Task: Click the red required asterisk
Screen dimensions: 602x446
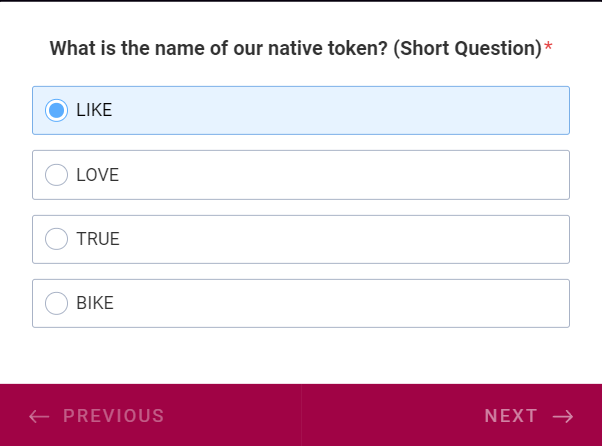Action: [548, 48]
